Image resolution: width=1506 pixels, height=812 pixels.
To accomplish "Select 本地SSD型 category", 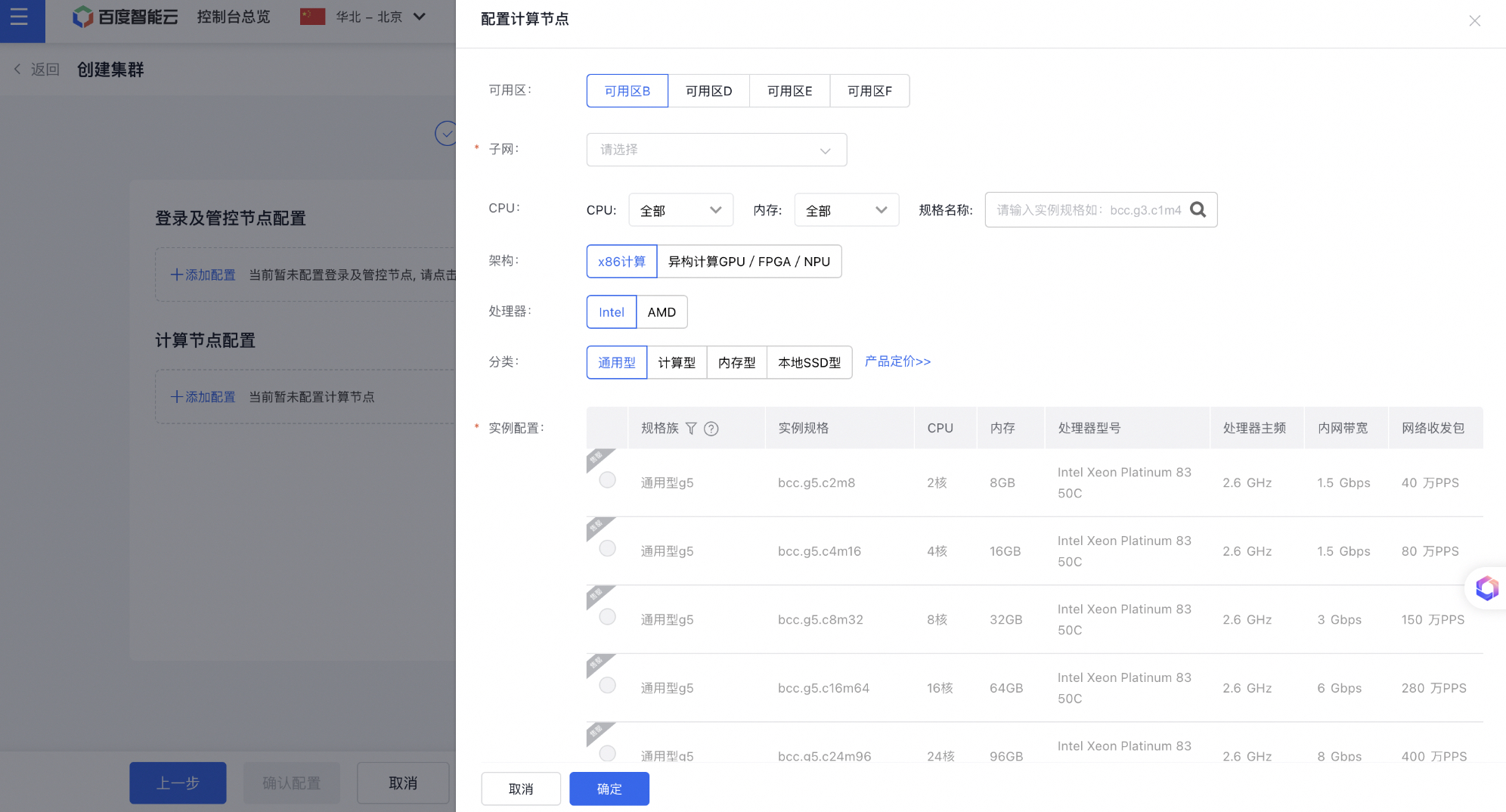I will click(x=810, y=363).
